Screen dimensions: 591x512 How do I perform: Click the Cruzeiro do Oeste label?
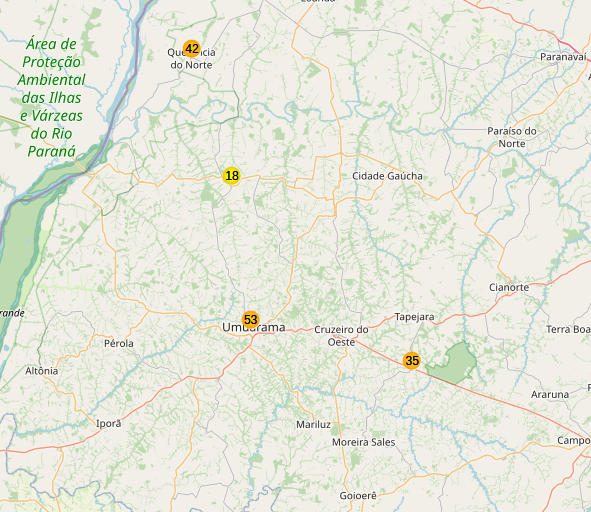tap(341, 336)
